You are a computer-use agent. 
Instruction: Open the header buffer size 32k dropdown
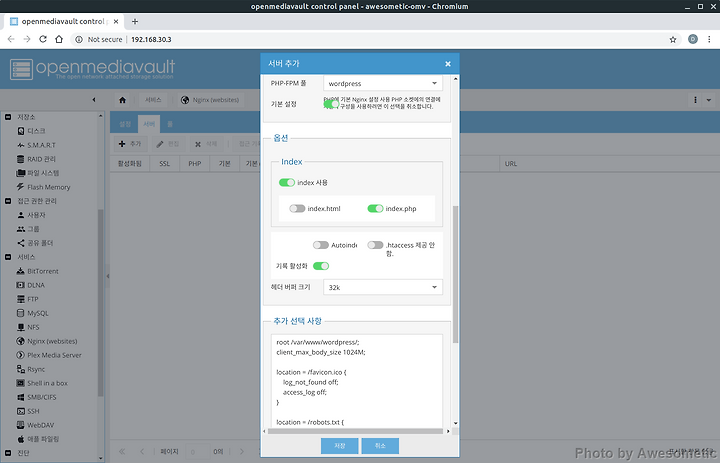point(383,287)
